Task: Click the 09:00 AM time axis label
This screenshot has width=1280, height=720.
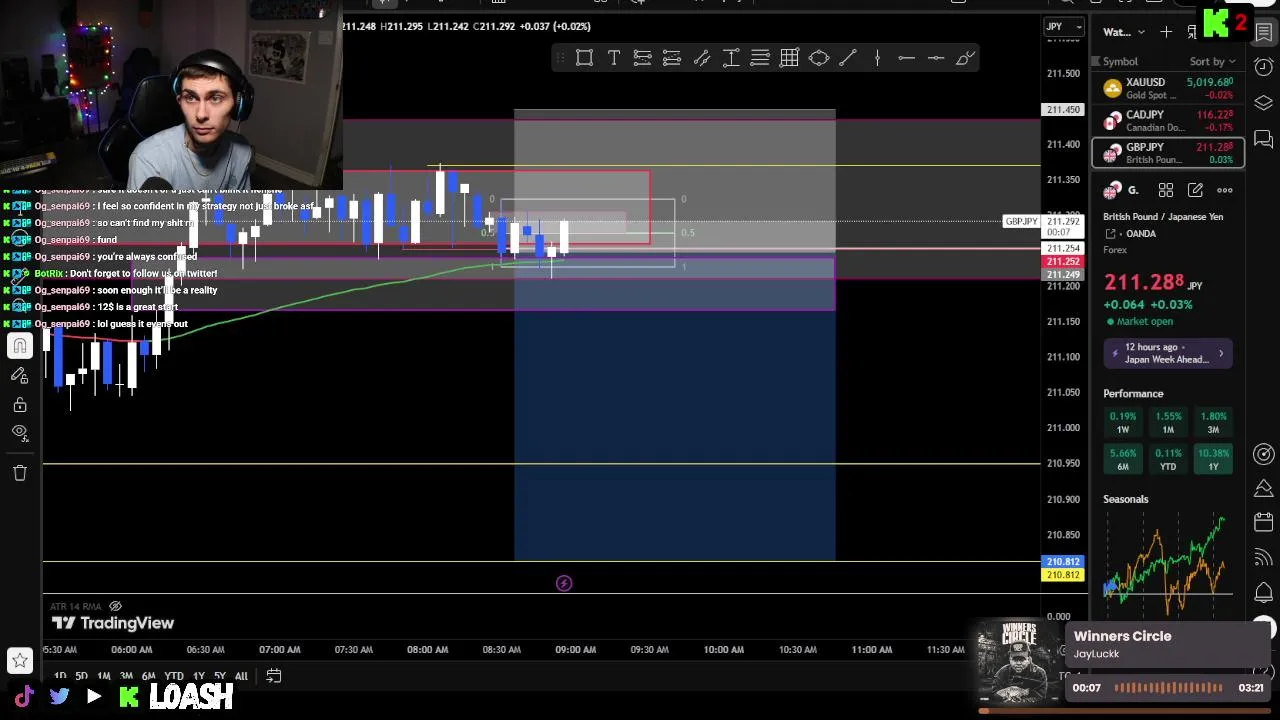Action: pos(575,650)
